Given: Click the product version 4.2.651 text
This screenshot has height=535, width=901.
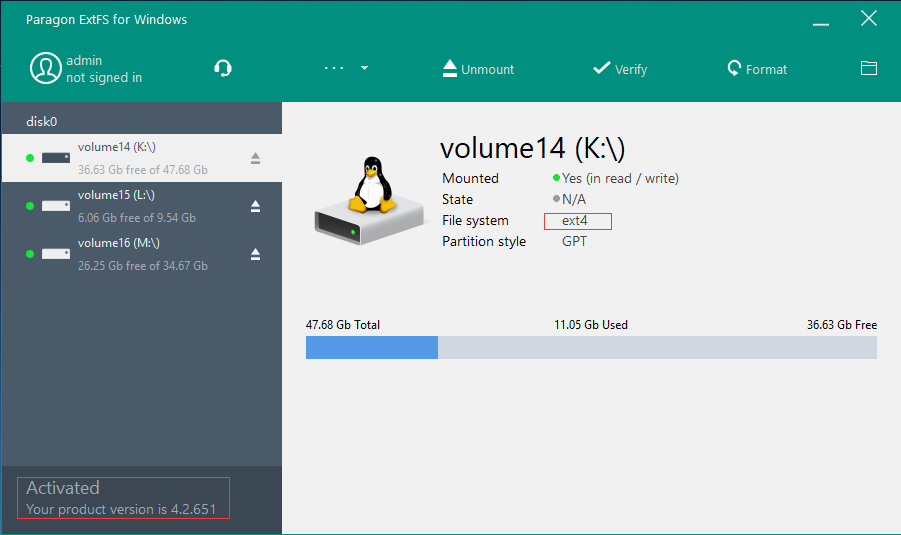Looking at the screenshot, I should click(121, 509).
